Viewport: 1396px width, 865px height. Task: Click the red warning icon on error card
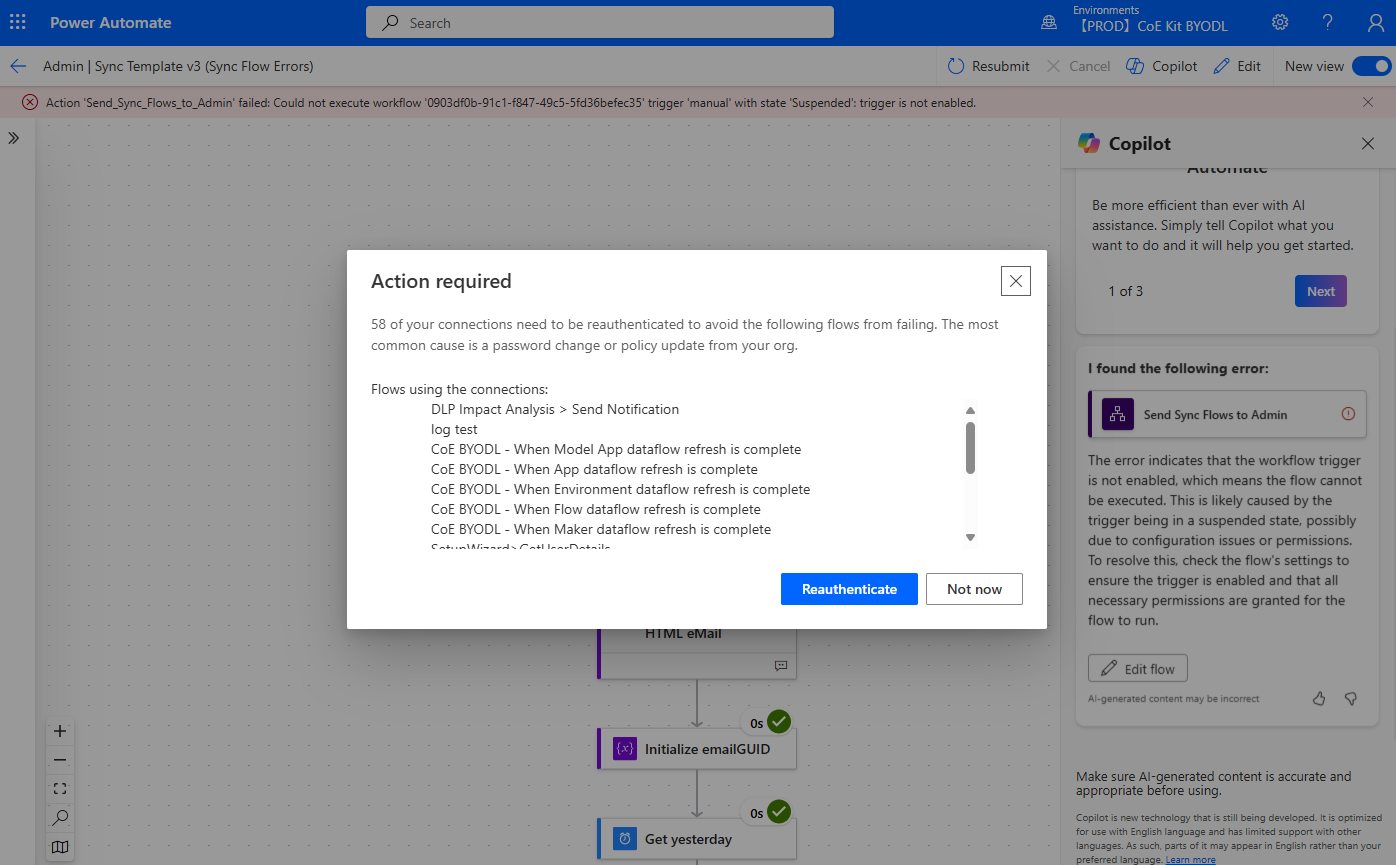(1348, 414)
